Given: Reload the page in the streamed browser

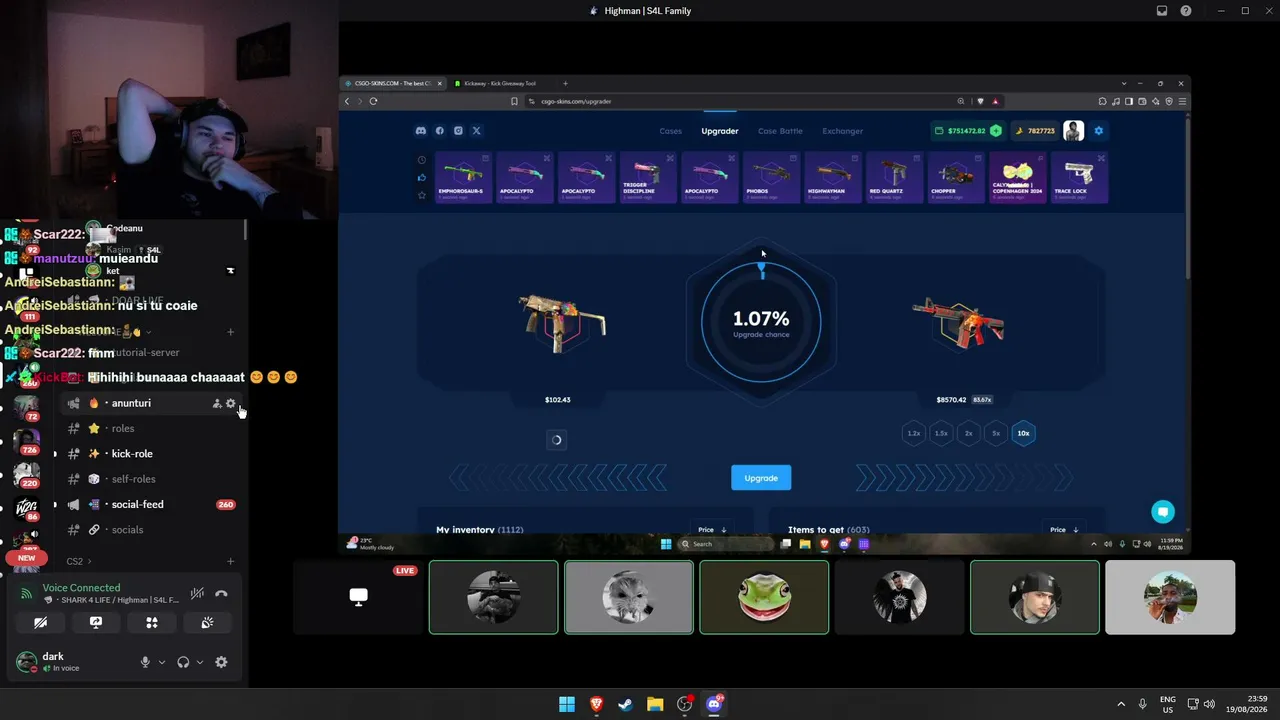Looking at the screenshot, I should pos(373,101).
